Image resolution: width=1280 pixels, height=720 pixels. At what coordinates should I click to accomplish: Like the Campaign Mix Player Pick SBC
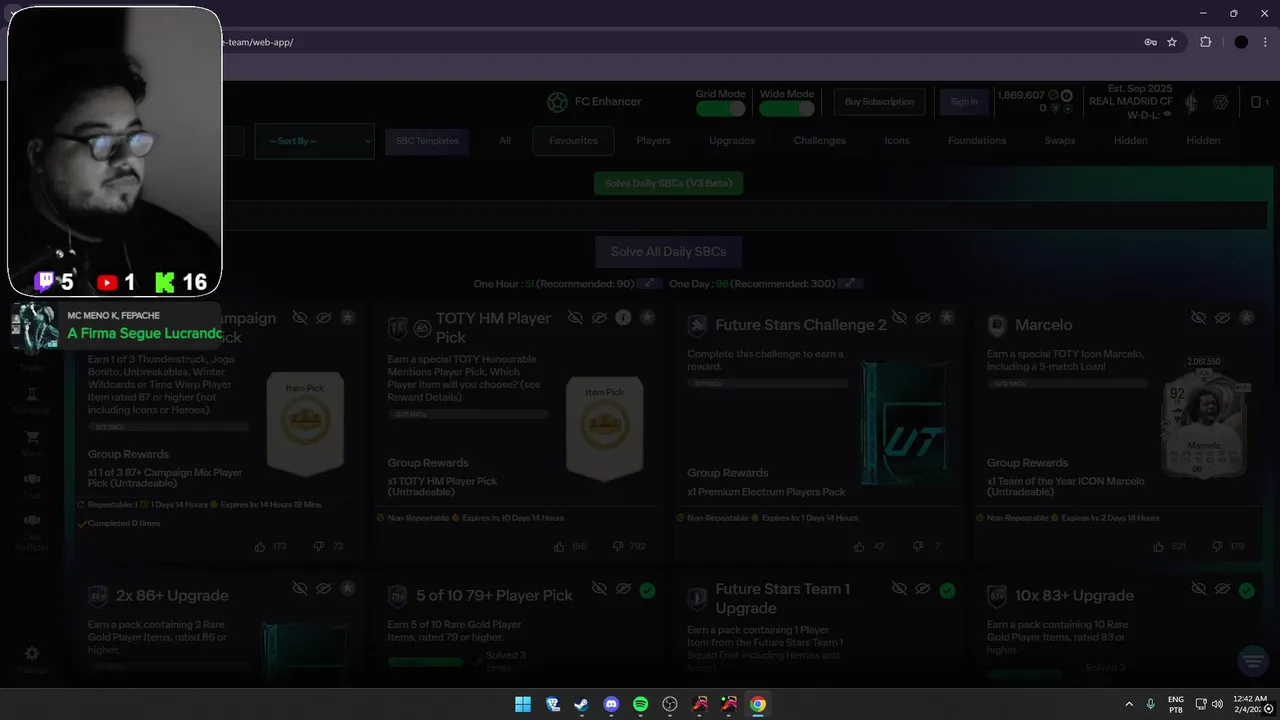[261, 547]
